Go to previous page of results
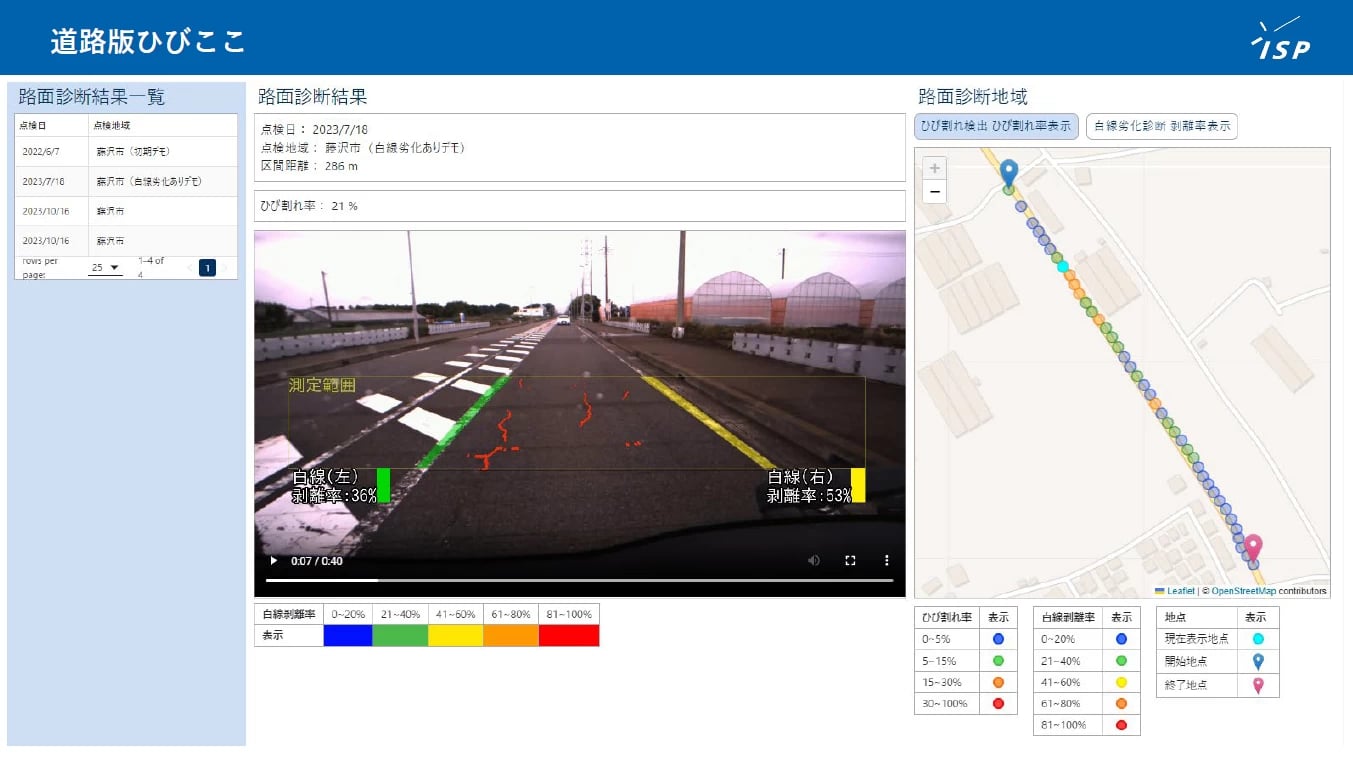The width and height of the screenshot is (1353, 761). coord(189,268)
